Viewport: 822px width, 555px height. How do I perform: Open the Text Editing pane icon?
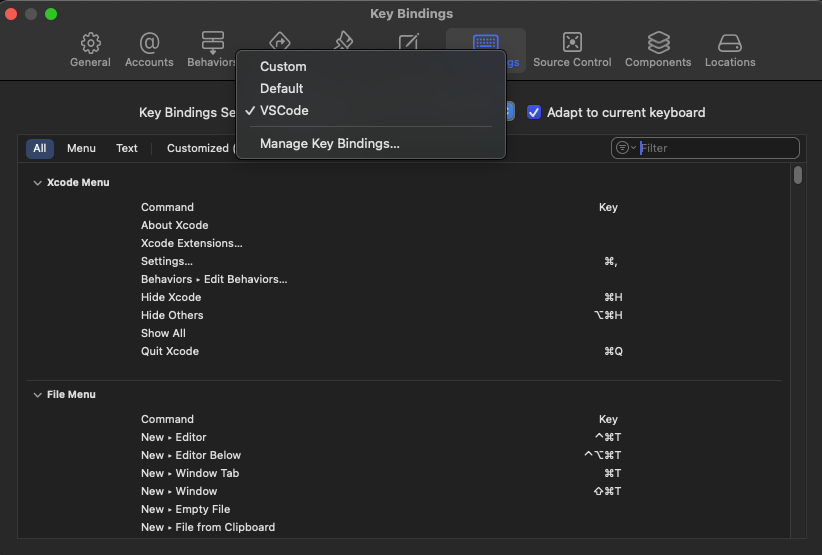(x=408, y=41)
